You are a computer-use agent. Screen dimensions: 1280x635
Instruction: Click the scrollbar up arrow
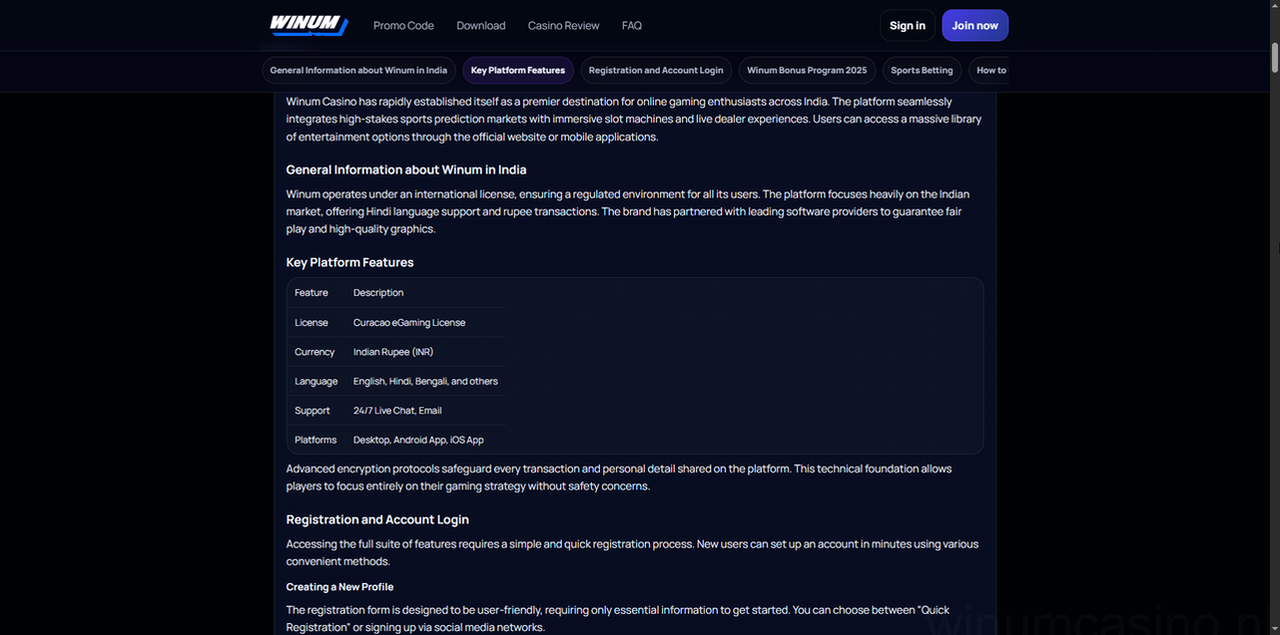(x=1274, y=6)
